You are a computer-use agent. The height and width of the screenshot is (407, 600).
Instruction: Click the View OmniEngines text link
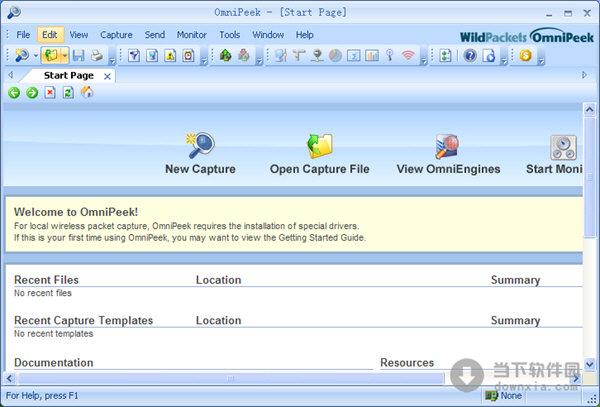448,169
